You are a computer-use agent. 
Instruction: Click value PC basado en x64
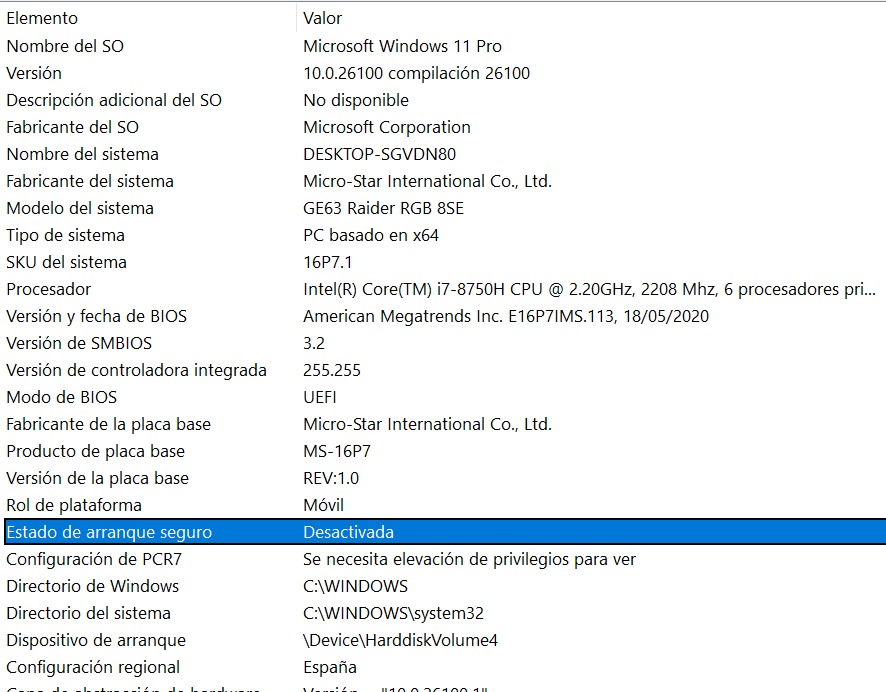(x=371, y=236)
